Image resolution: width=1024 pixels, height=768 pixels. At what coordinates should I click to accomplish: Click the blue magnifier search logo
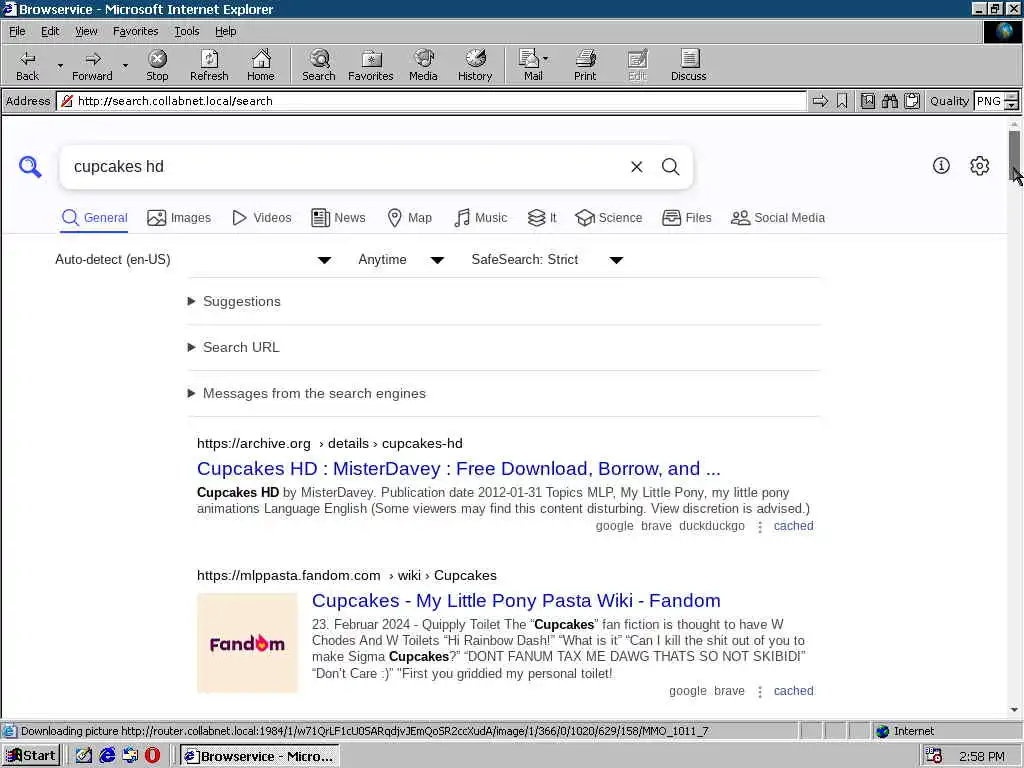(x=30, y=167)
